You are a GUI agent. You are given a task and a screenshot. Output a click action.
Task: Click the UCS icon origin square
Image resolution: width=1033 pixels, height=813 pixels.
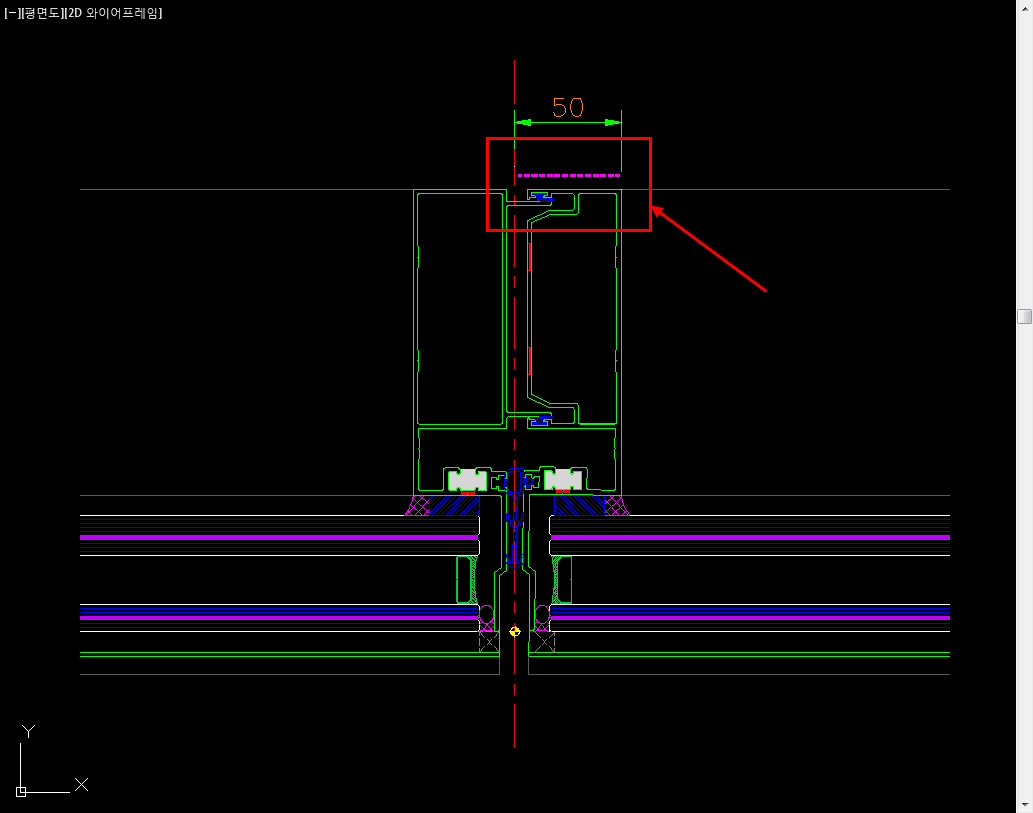[x=21, y=791]
